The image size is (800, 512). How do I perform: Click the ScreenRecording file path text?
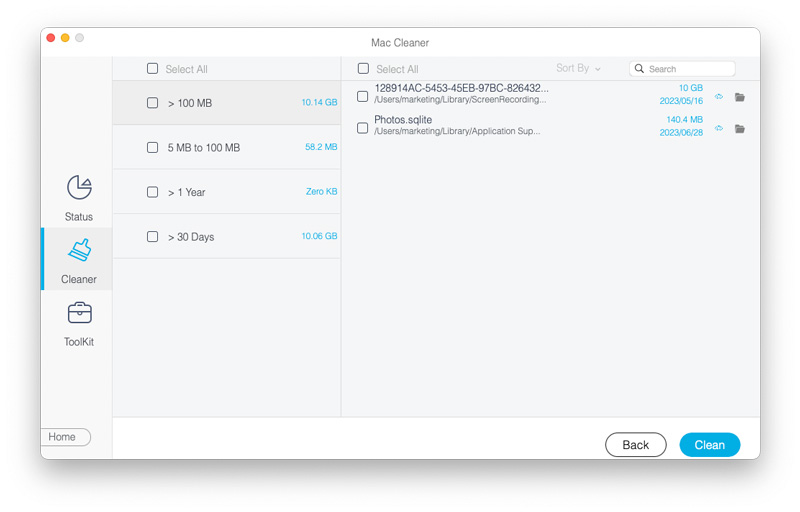(460, 99)
